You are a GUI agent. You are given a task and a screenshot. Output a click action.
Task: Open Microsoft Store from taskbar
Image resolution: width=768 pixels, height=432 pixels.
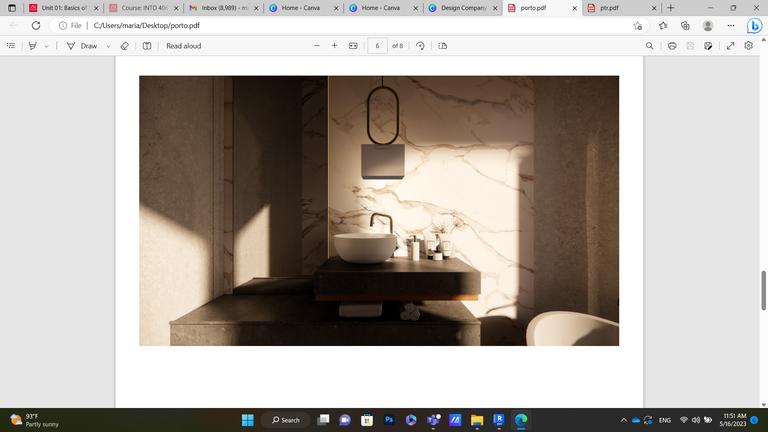coord(367,420)
